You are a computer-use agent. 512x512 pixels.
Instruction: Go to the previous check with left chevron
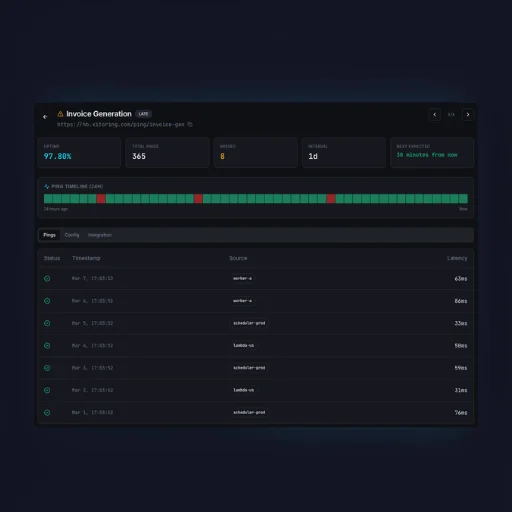click(x=435, y=115)
